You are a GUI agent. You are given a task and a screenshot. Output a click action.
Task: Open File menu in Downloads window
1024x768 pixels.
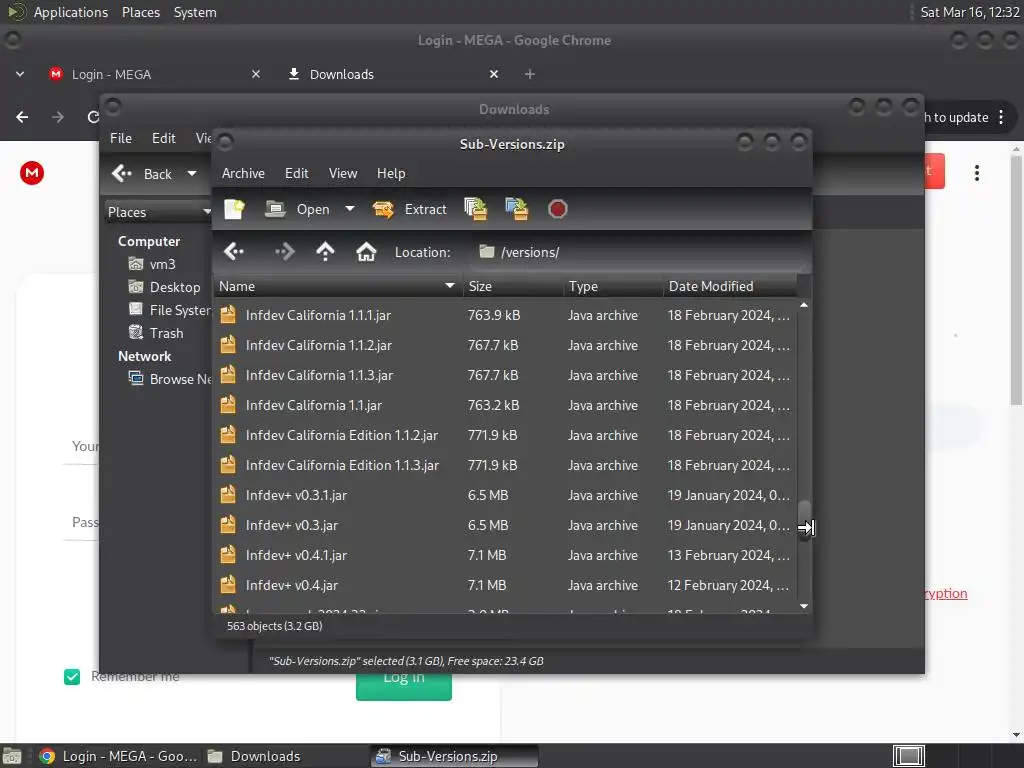point(121,138)
